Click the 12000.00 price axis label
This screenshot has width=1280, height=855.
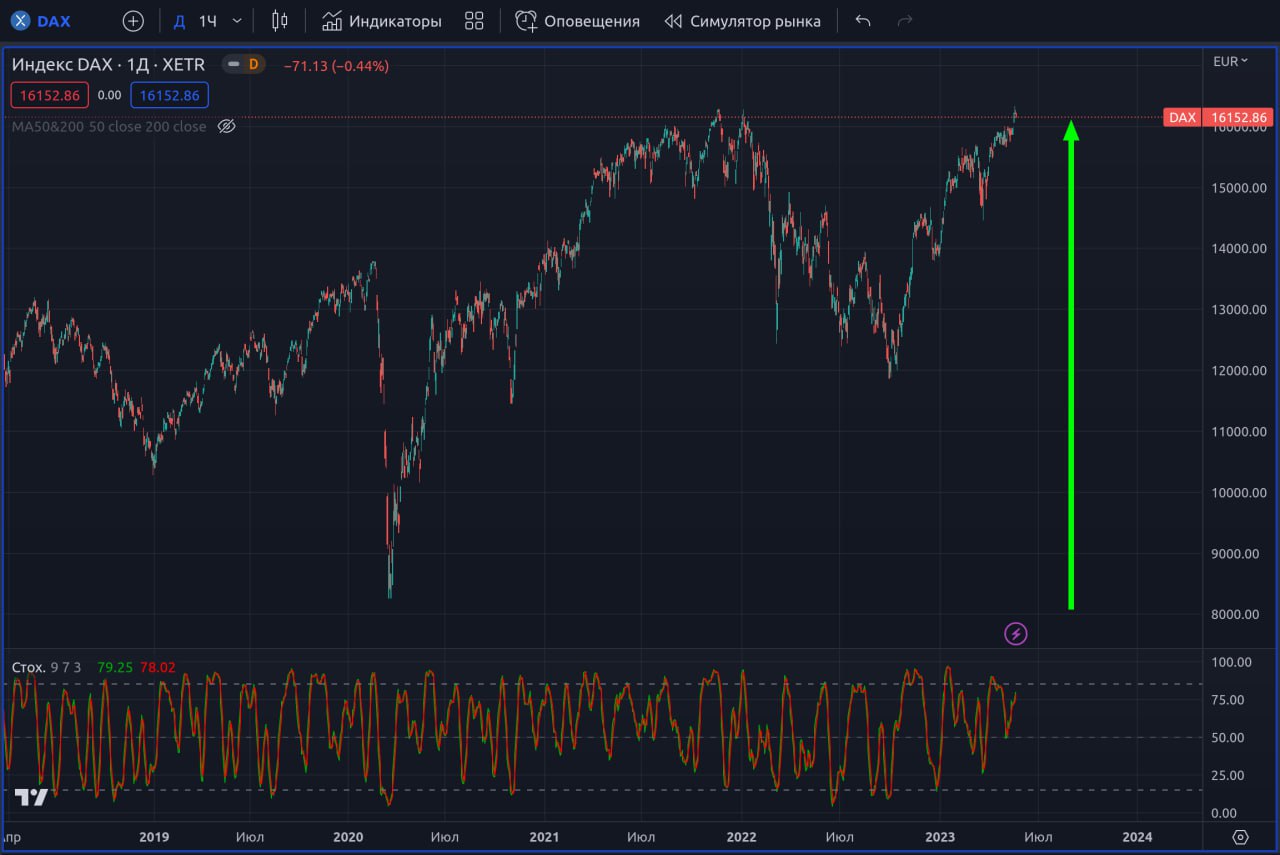1240,371
